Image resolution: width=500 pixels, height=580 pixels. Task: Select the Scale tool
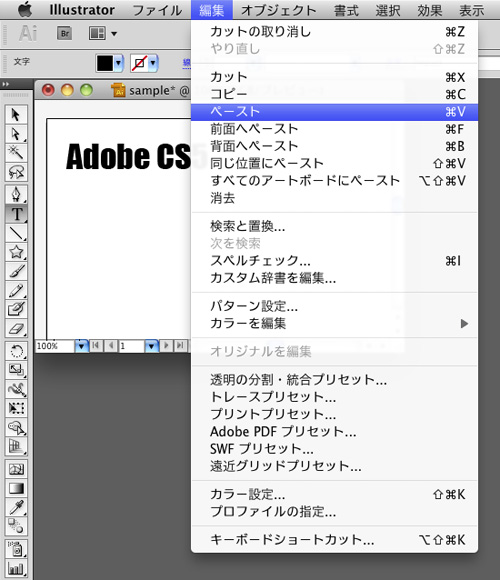[x=16, y=370]
